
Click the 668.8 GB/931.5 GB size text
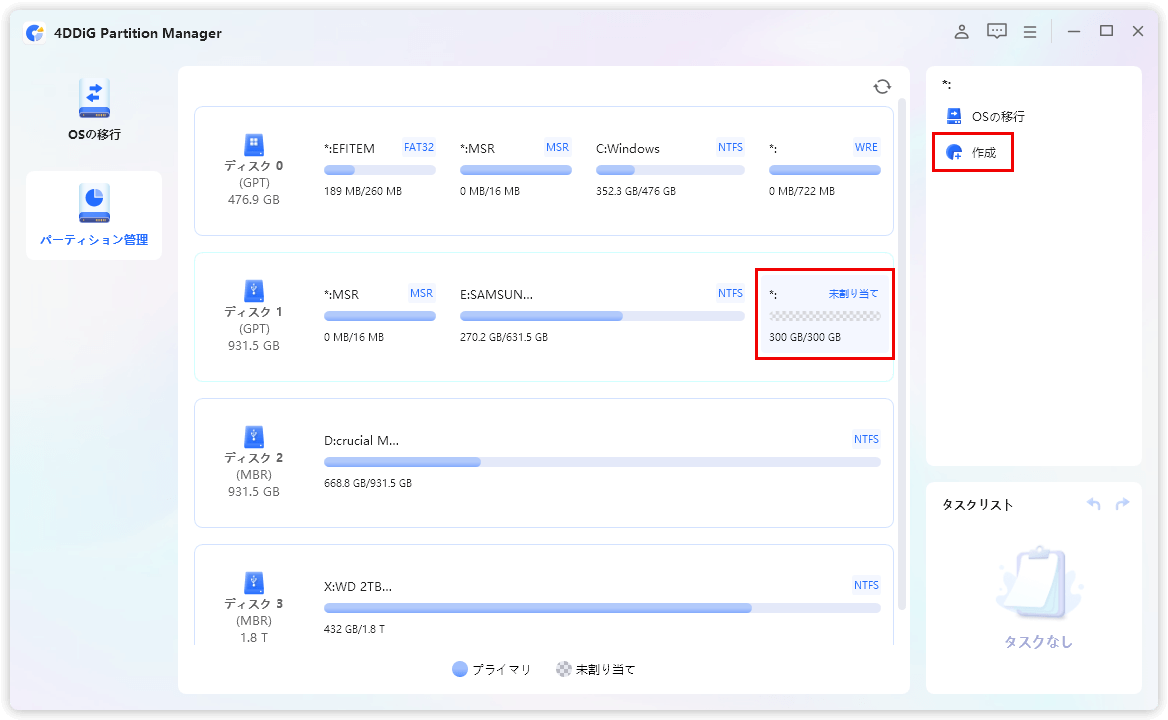click(x=367, y=483)
